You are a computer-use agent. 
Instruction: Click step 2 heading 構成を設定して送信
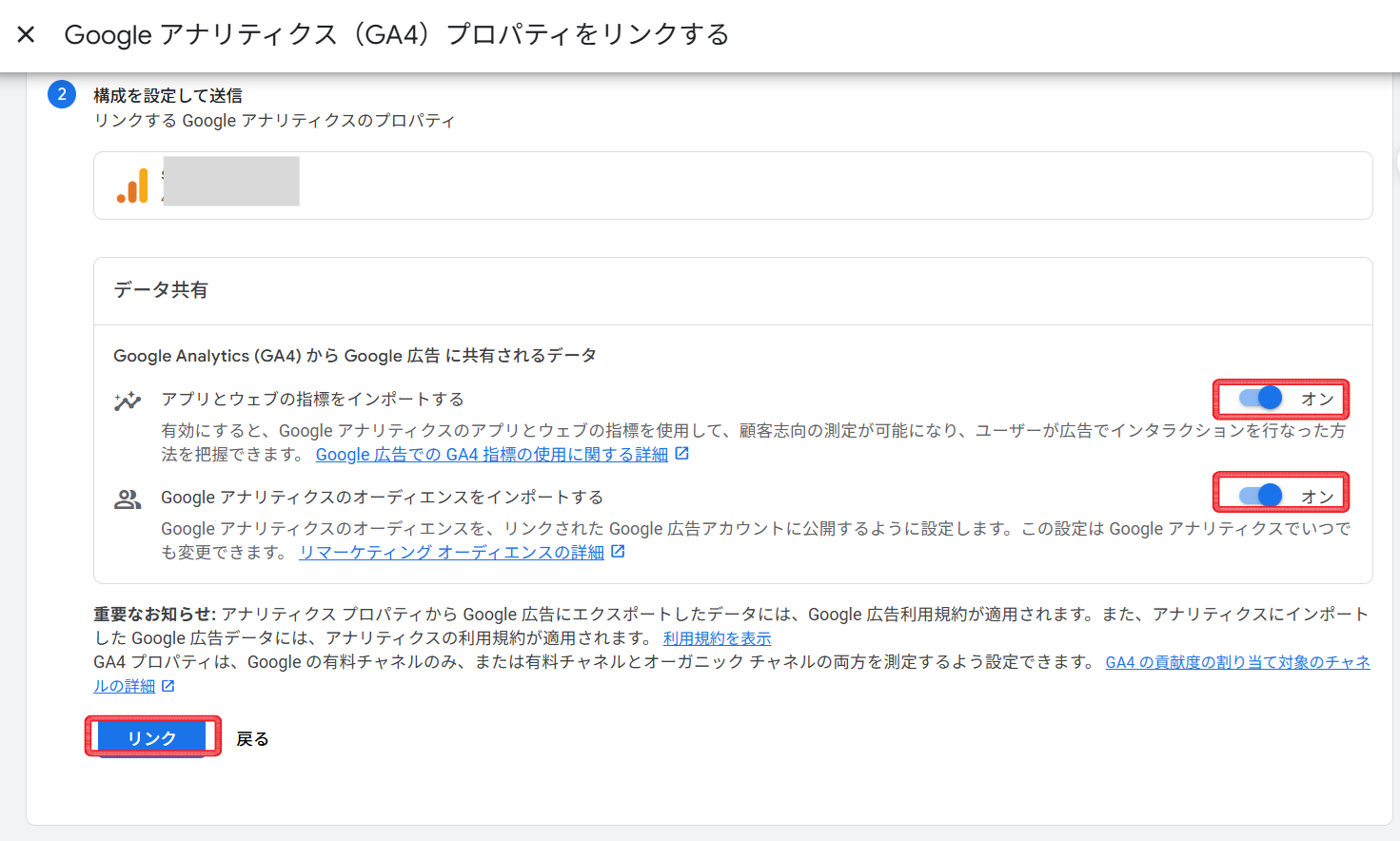pyautogui.click(x=168, y=95)
